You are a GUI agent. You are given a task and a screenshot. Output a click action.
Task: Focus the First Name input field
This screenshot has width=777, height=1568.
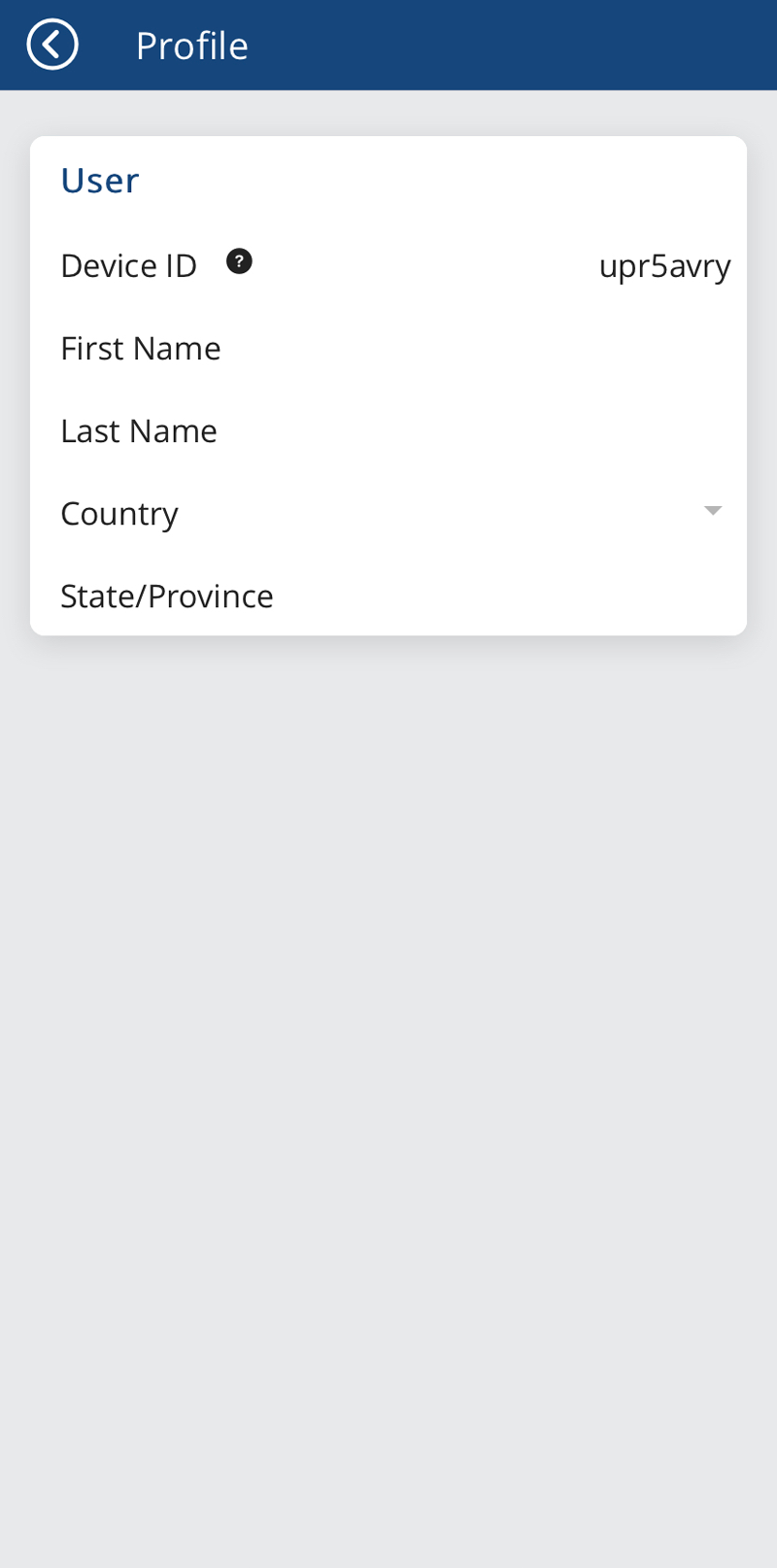click(x=388, y=348)
